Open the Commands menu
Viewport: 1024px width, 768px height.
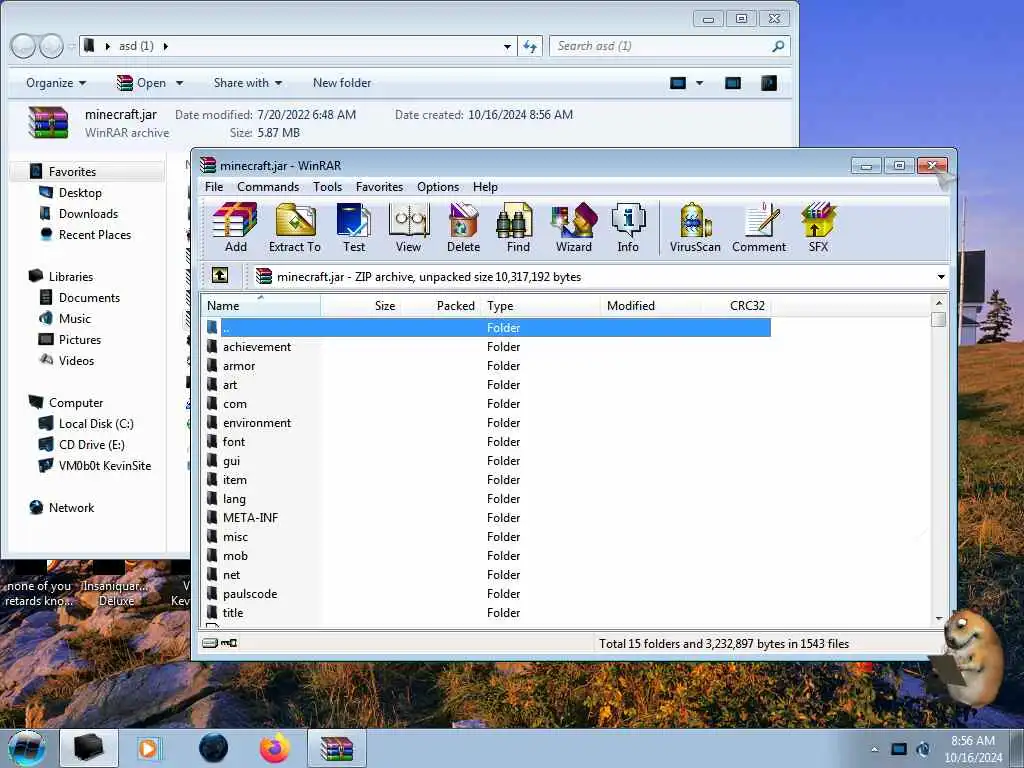point(268,187)
